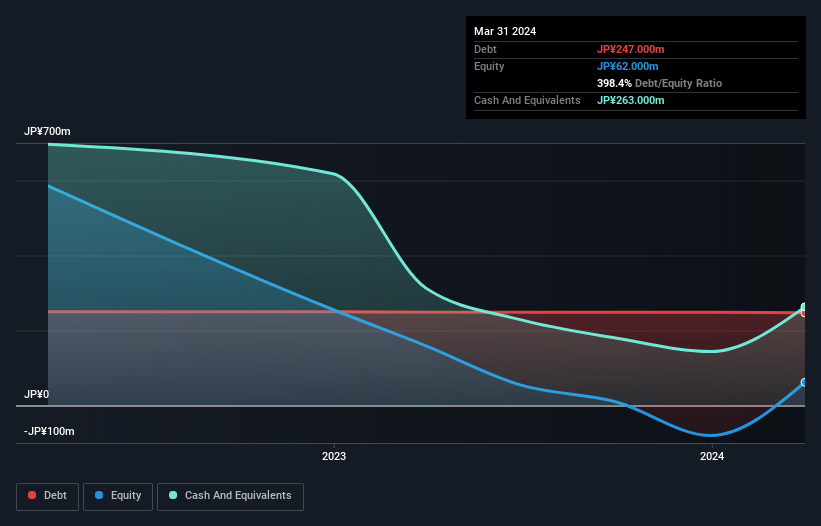Image resolution: width=821 pixels, height=526 pixels.
Task: Select the 2024 axis label
Action: [x=712, y=456]
